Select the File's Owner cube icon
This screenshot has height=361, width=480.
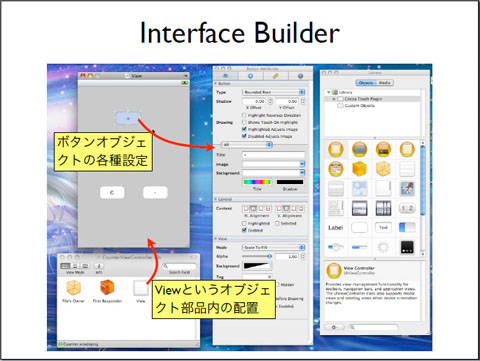pyautogui.click(x=73, y=288)
